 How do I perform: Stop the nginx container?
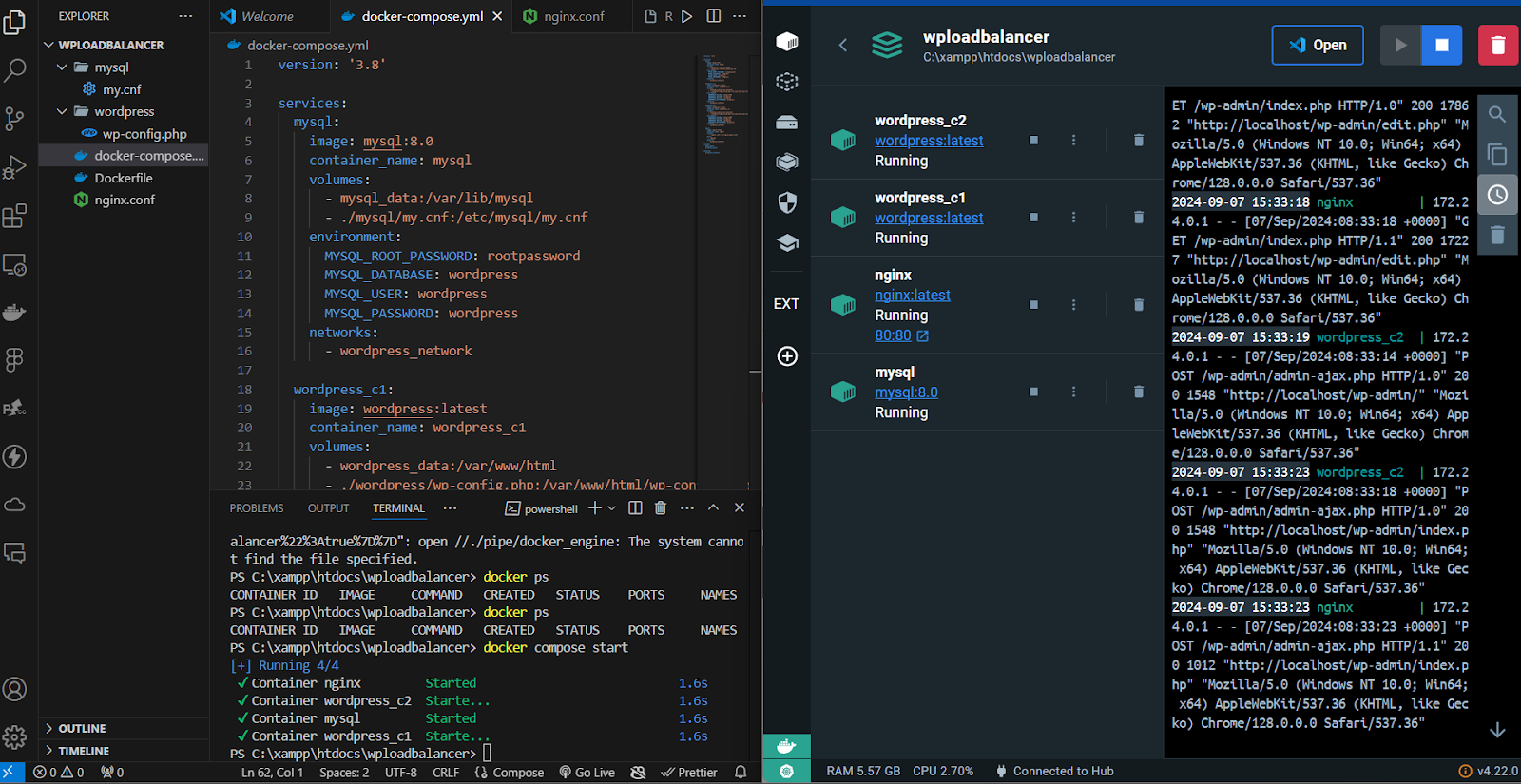[x=1033, y=305]
